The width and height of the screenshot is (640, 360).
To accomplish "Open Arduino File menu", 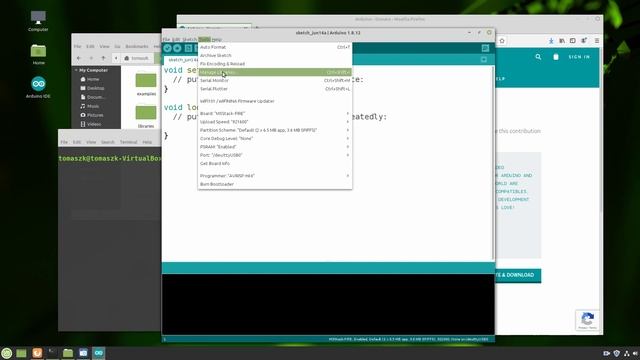I will point(166,40).
